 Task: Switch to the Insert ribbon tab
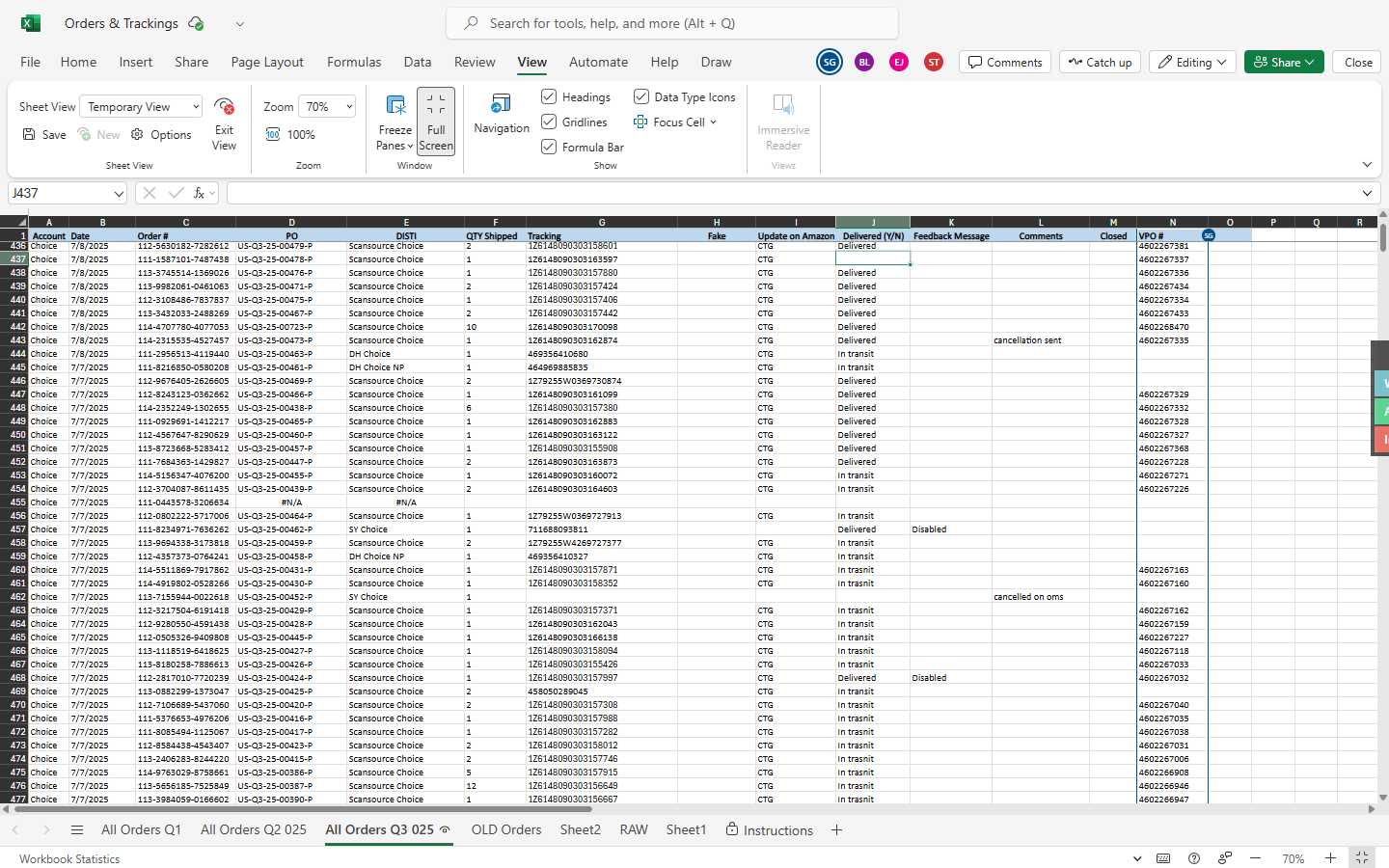(136, 62)
